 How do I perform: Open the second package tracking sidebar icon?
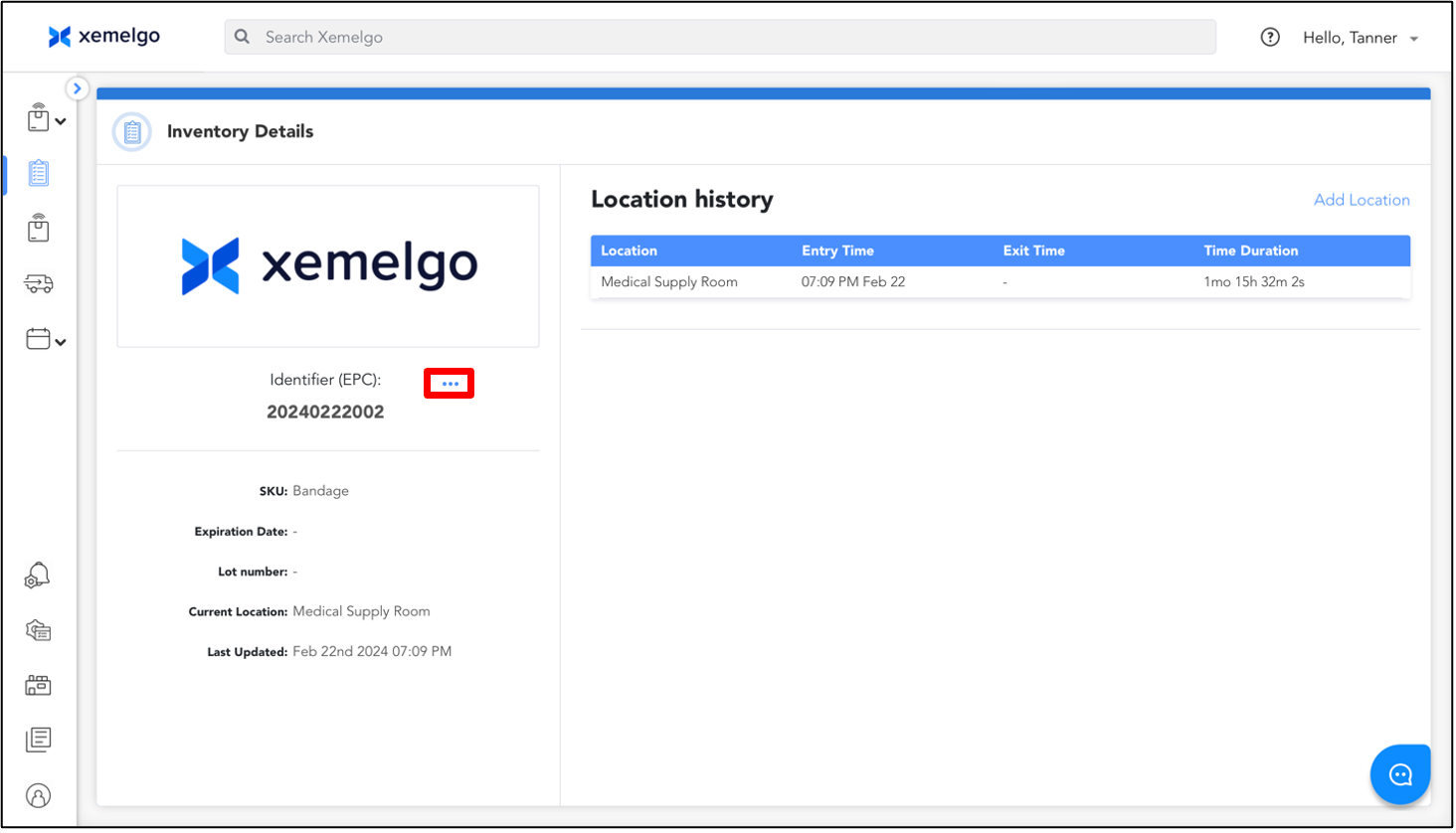[x=38, y=228]
